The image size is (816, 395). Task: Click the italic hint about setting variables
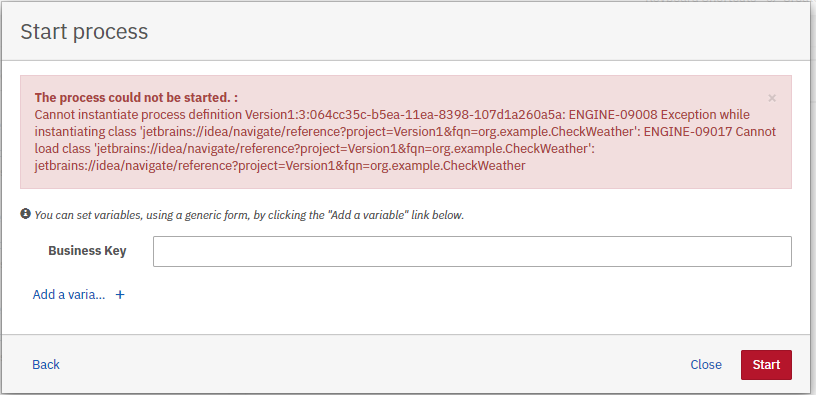pos(249,214)
